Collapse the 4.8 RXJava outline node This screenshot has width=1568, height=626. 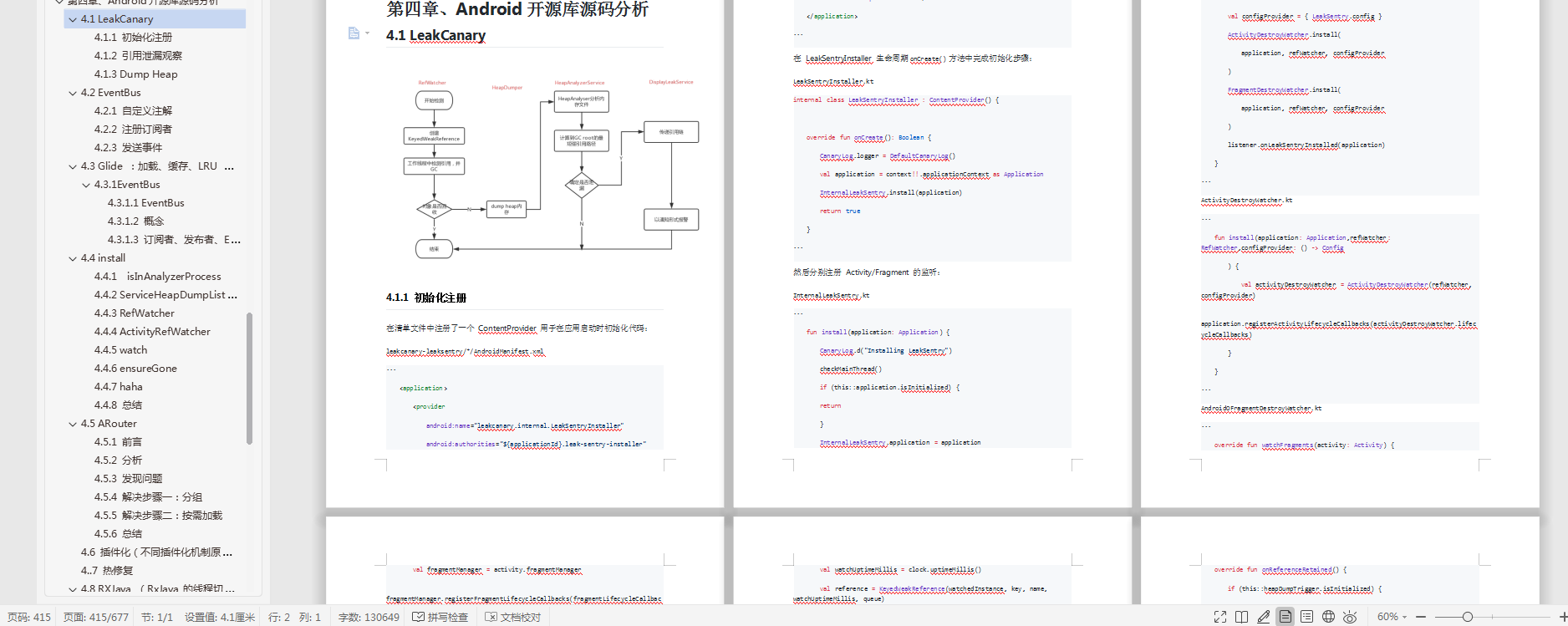coord(73,589)
